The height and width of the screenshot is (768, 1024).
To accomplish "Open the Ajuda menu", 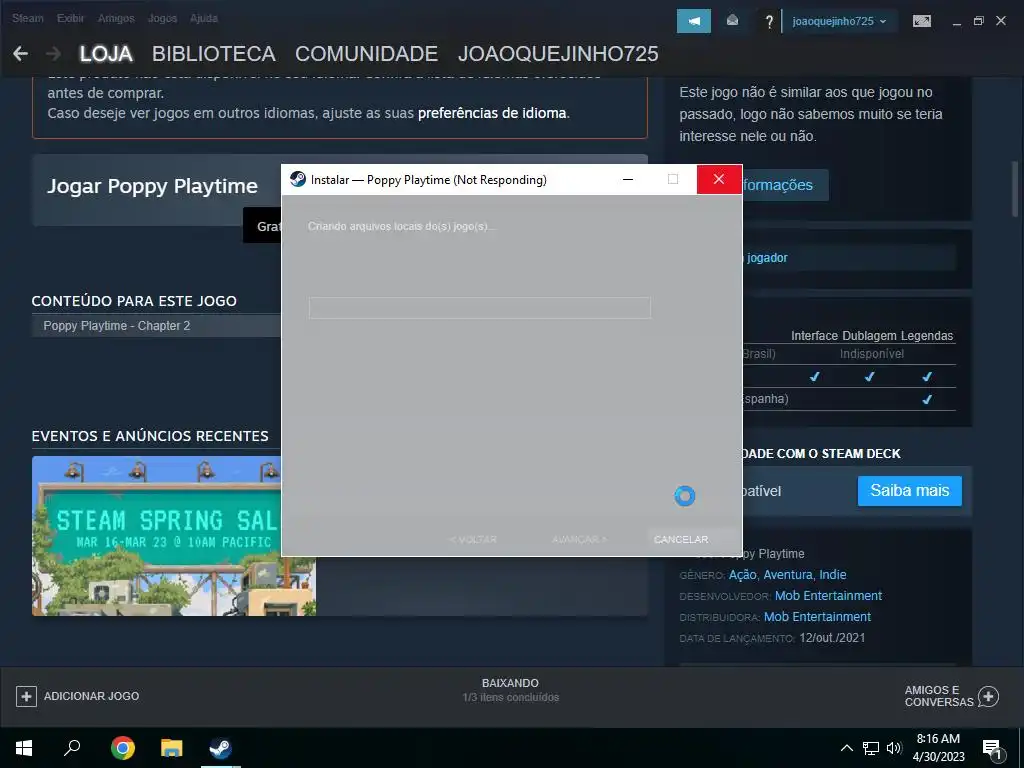I will [204, 18].
